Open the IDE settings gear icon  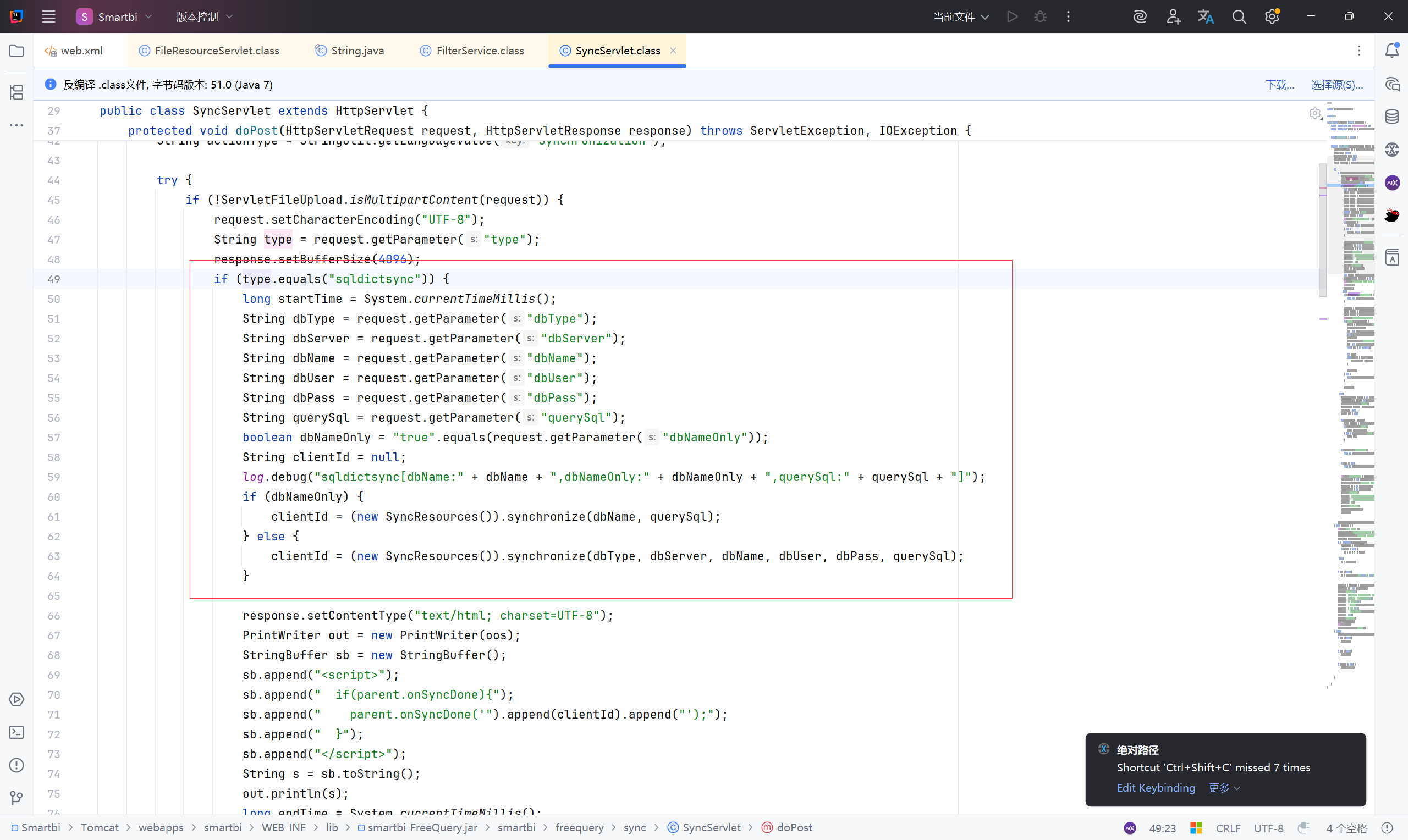click(1272, 17)
